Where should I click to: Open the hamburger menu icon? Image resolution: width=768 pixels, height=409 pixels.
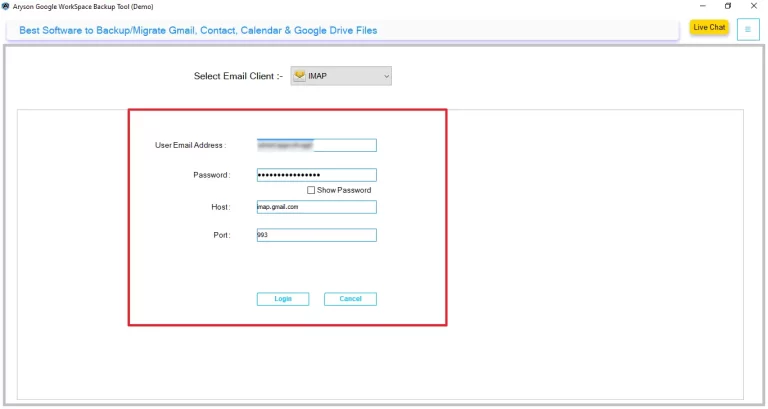748,29
